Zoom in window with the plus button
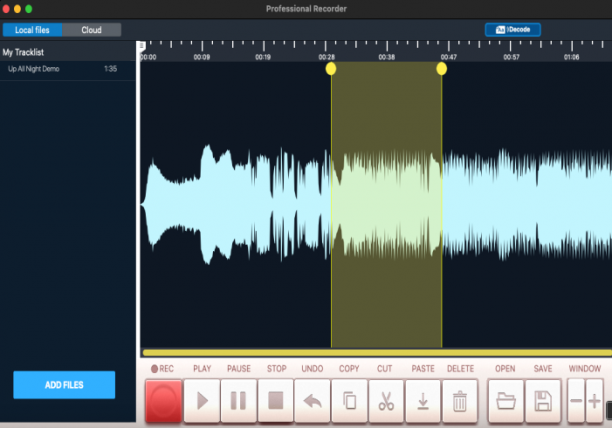The image size is (612, 428). coord(594,401)
